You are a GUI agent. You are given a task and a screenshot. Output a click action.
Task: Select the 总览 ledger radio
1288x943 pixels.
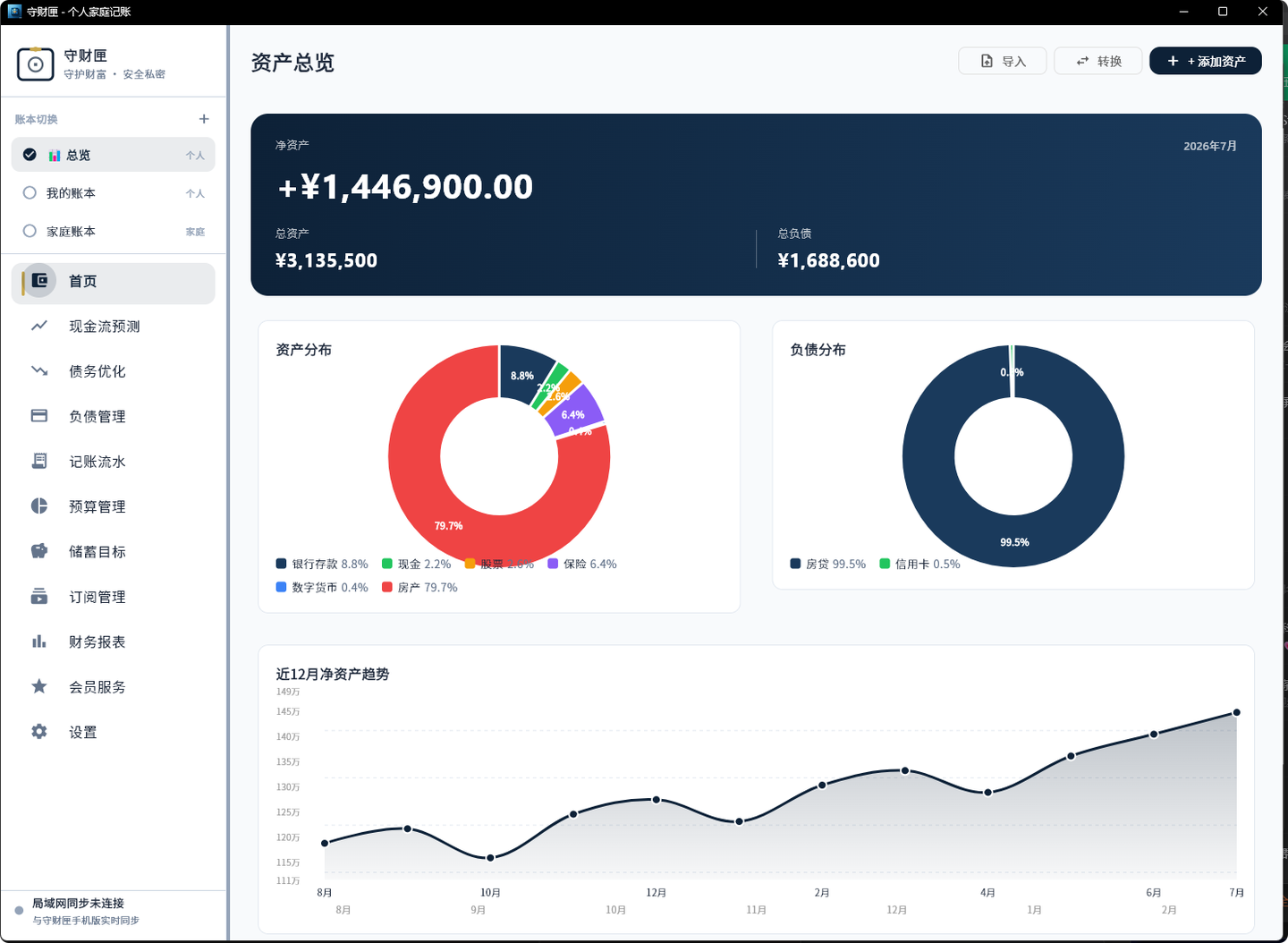30,155
